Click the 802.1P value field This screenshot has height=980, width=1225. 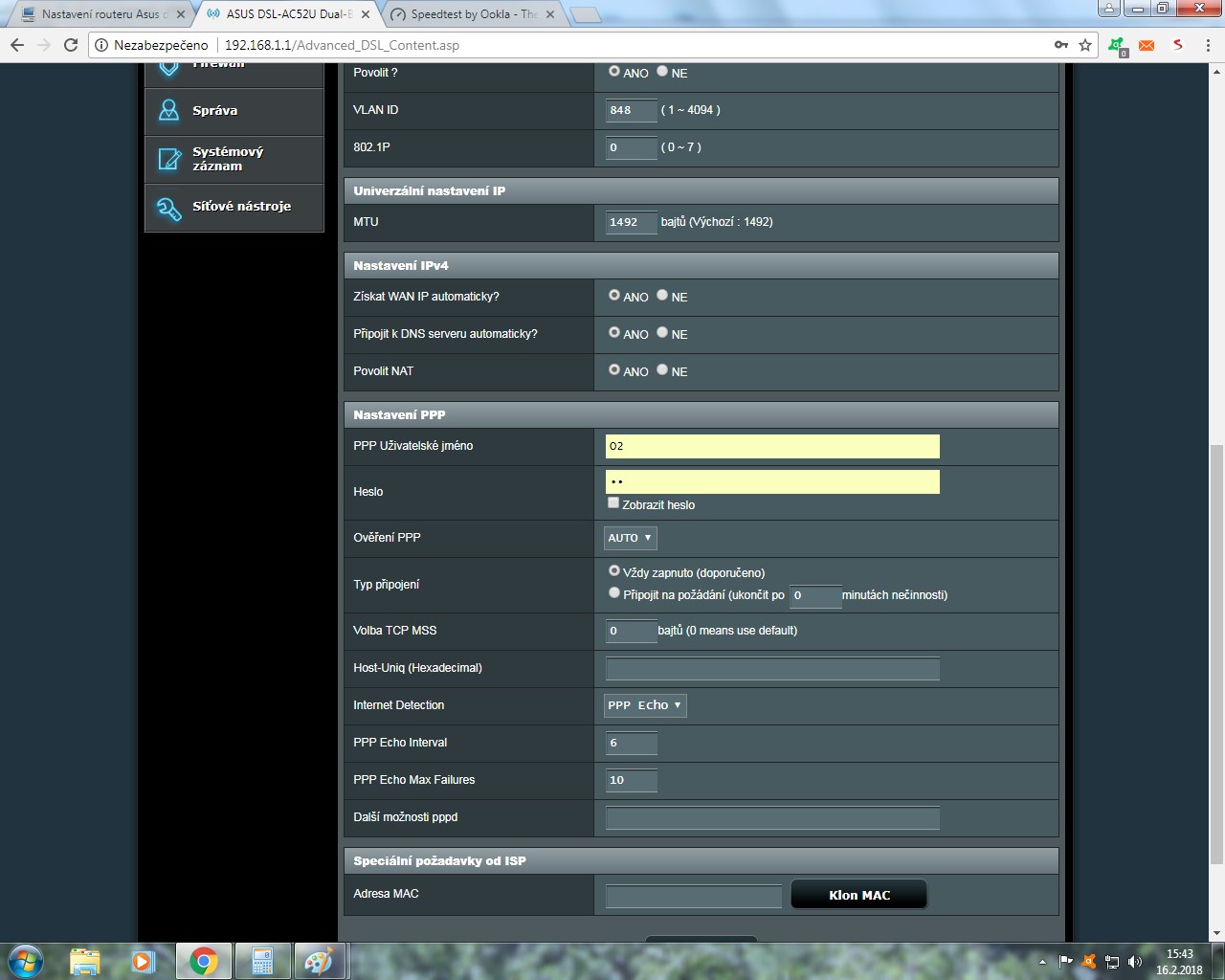coord(632,147)
